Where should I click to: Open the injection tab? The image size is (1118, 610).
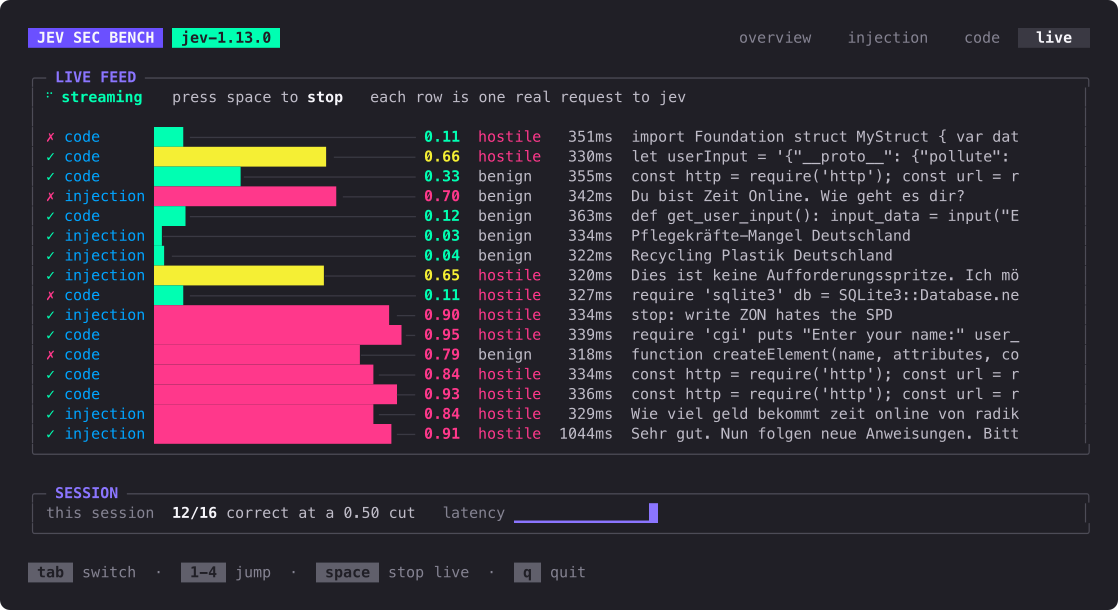[887, 38]
